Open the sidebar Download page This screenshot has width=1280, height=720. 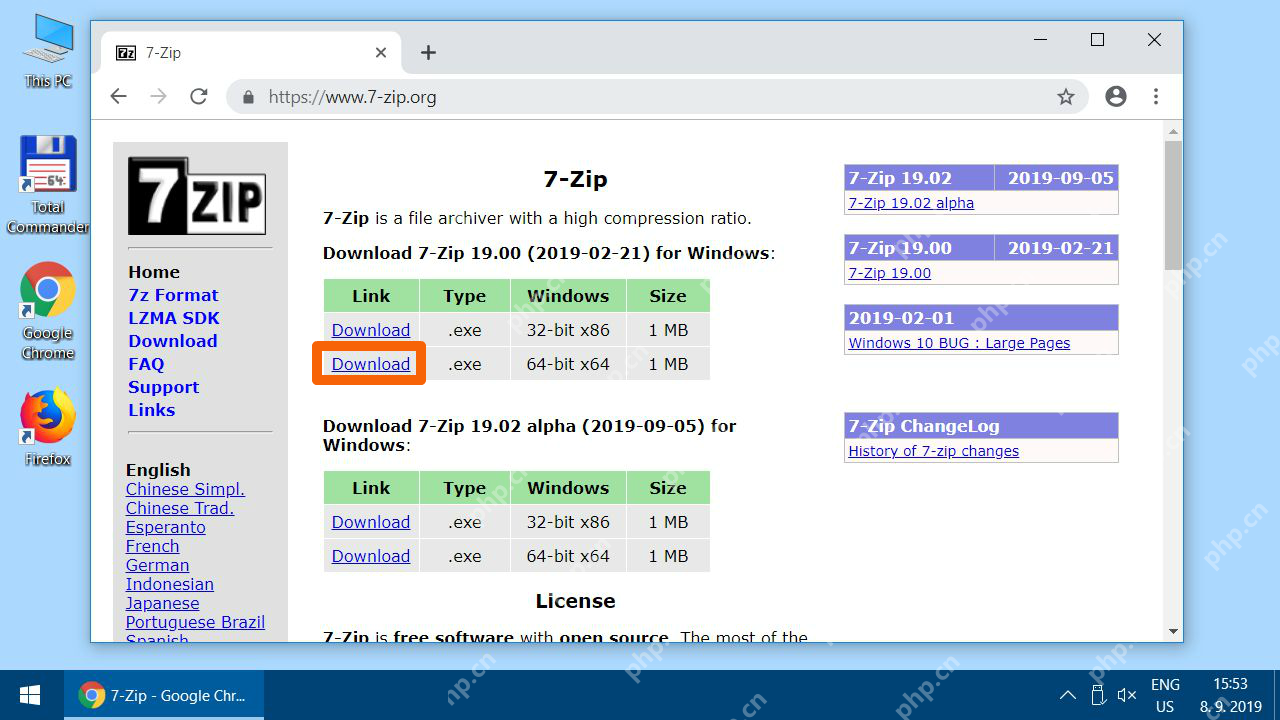173,341
